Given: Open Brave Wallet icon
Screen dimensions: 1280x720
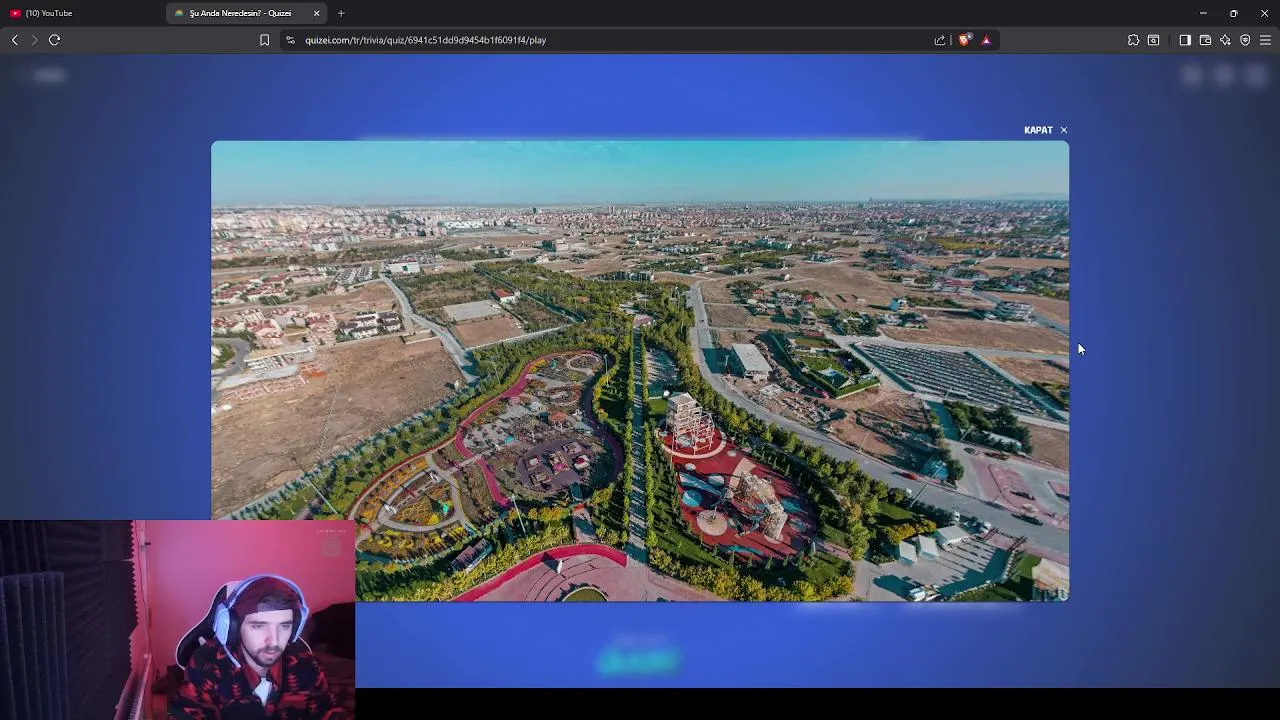Looking at the screenshot, I should pyautogui.click(x=1205, y=40).
